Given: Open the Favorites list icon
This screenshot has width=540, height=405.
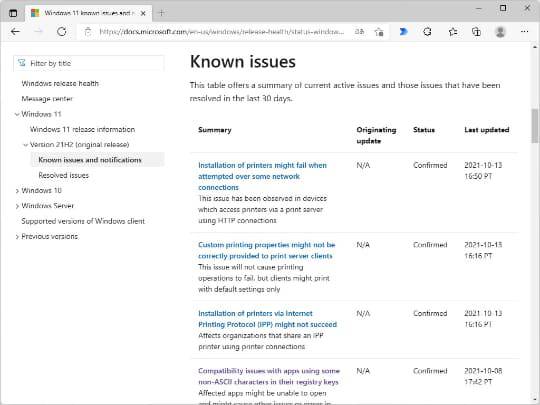Looking at the screenshot, I should (453, 32).
